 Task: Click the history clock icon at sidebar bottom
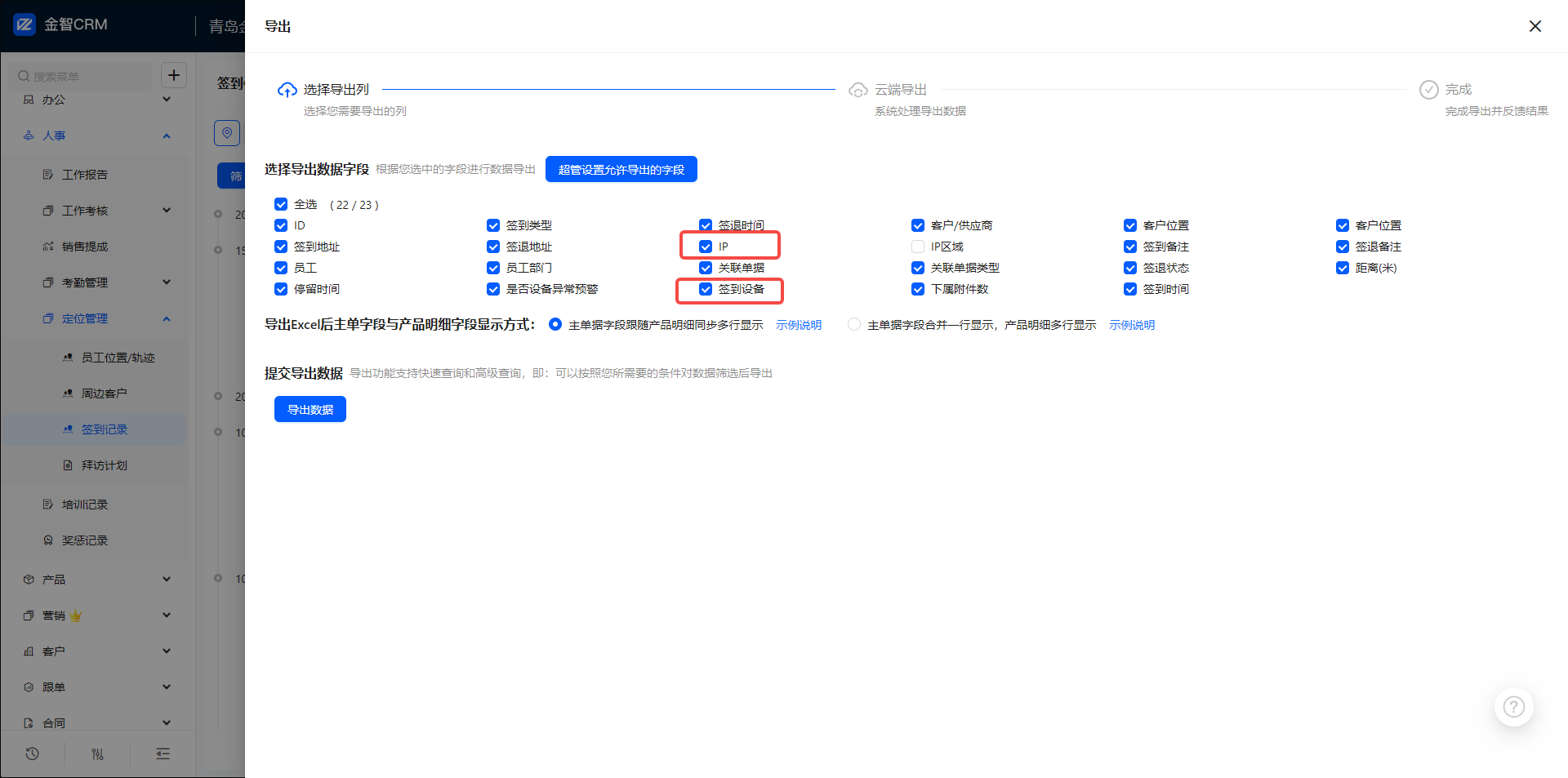(33, 754)
